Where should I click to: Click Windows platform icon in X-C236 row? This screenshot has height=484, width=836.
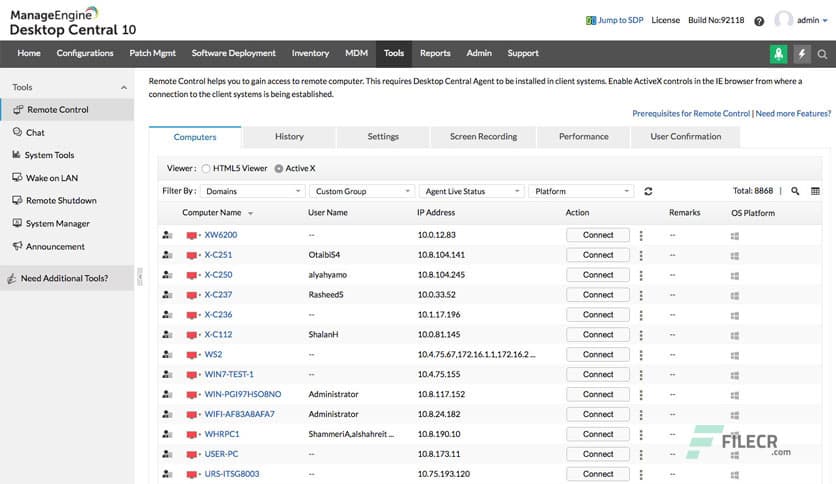(735, 316)
